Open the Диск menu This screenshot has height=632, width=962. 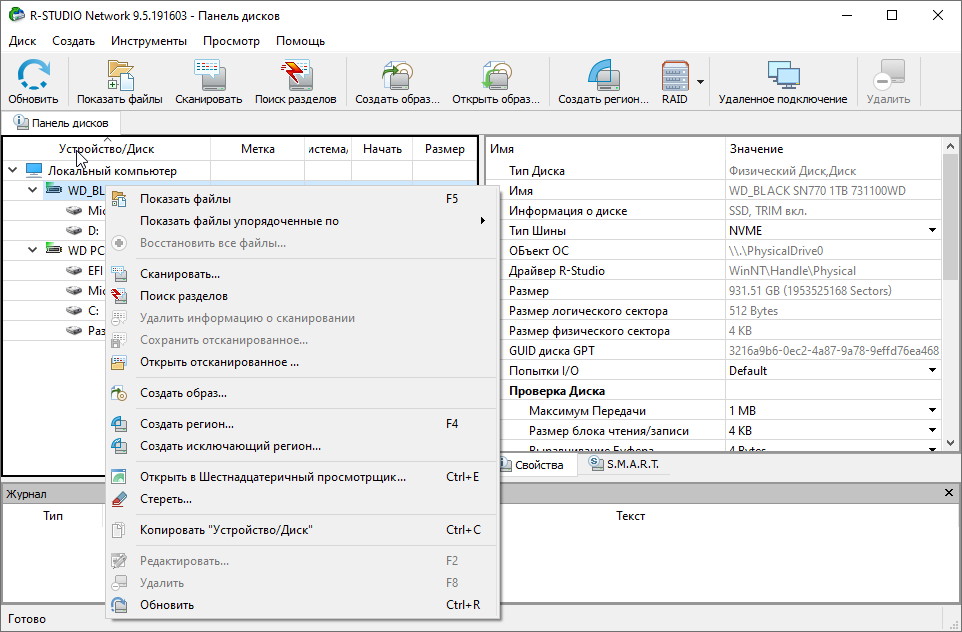[23, 41]
